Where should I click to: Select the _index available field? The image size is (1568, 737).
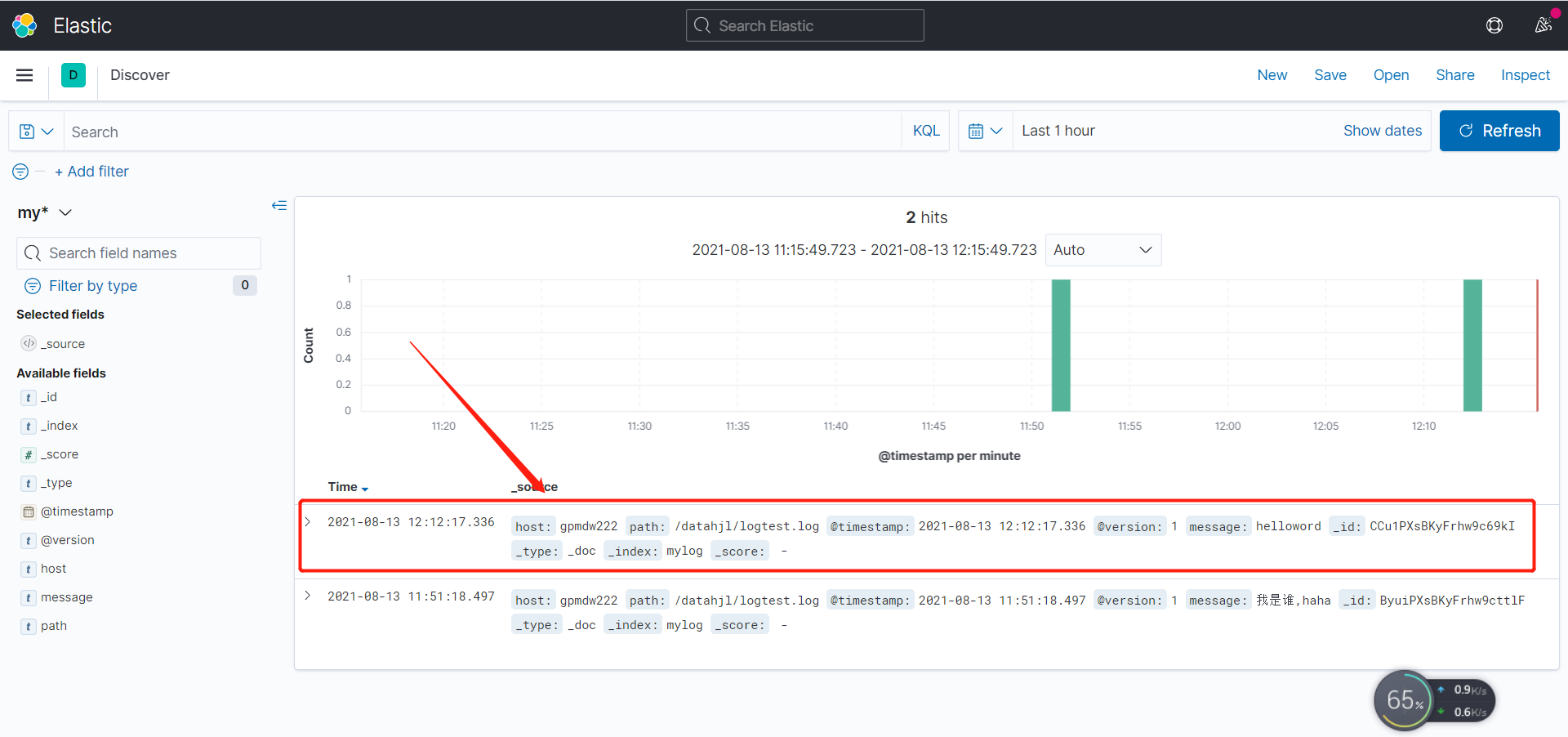click(59, 427)
